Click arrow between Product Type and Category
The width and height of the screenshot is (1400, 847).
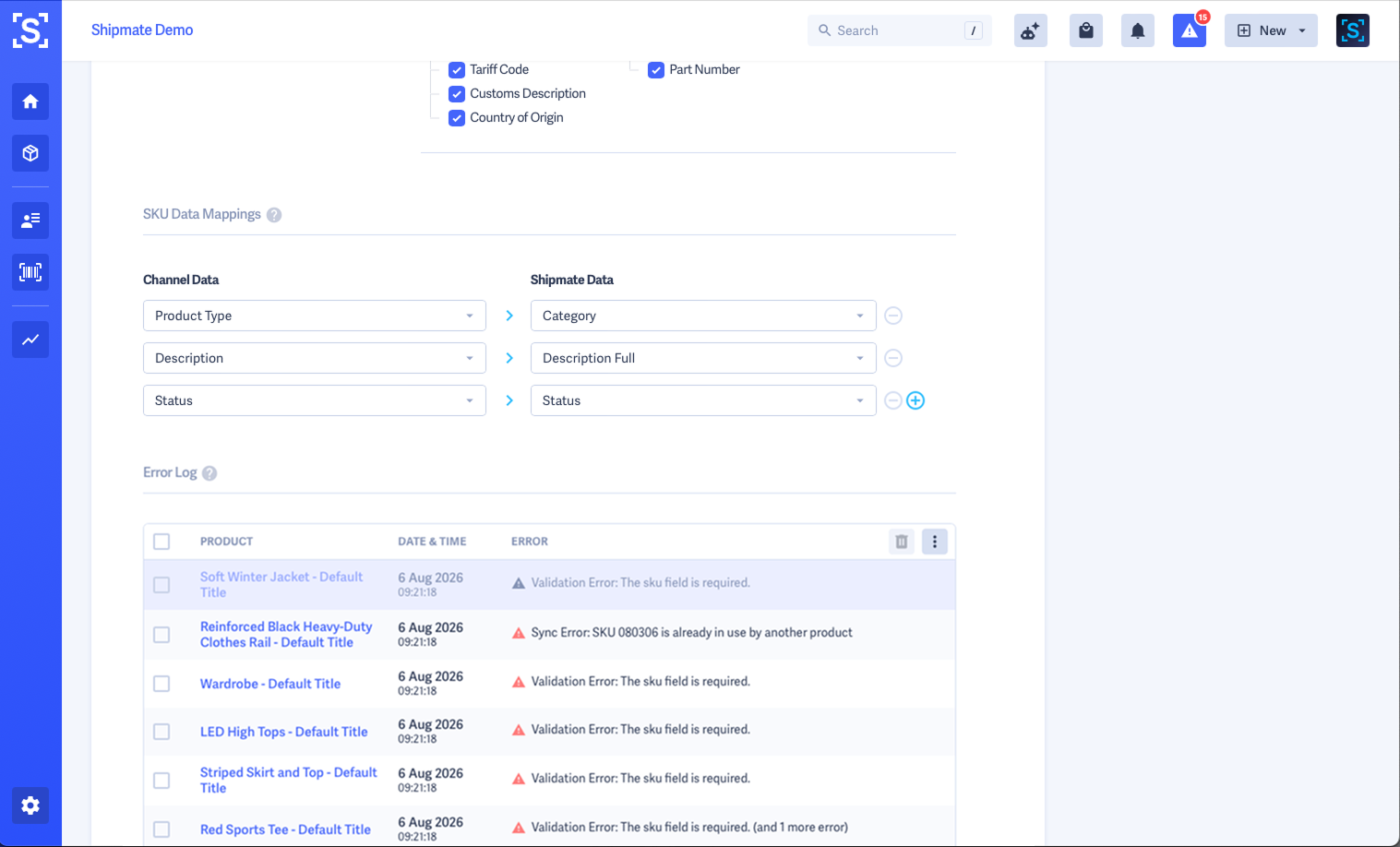(509, 316)
